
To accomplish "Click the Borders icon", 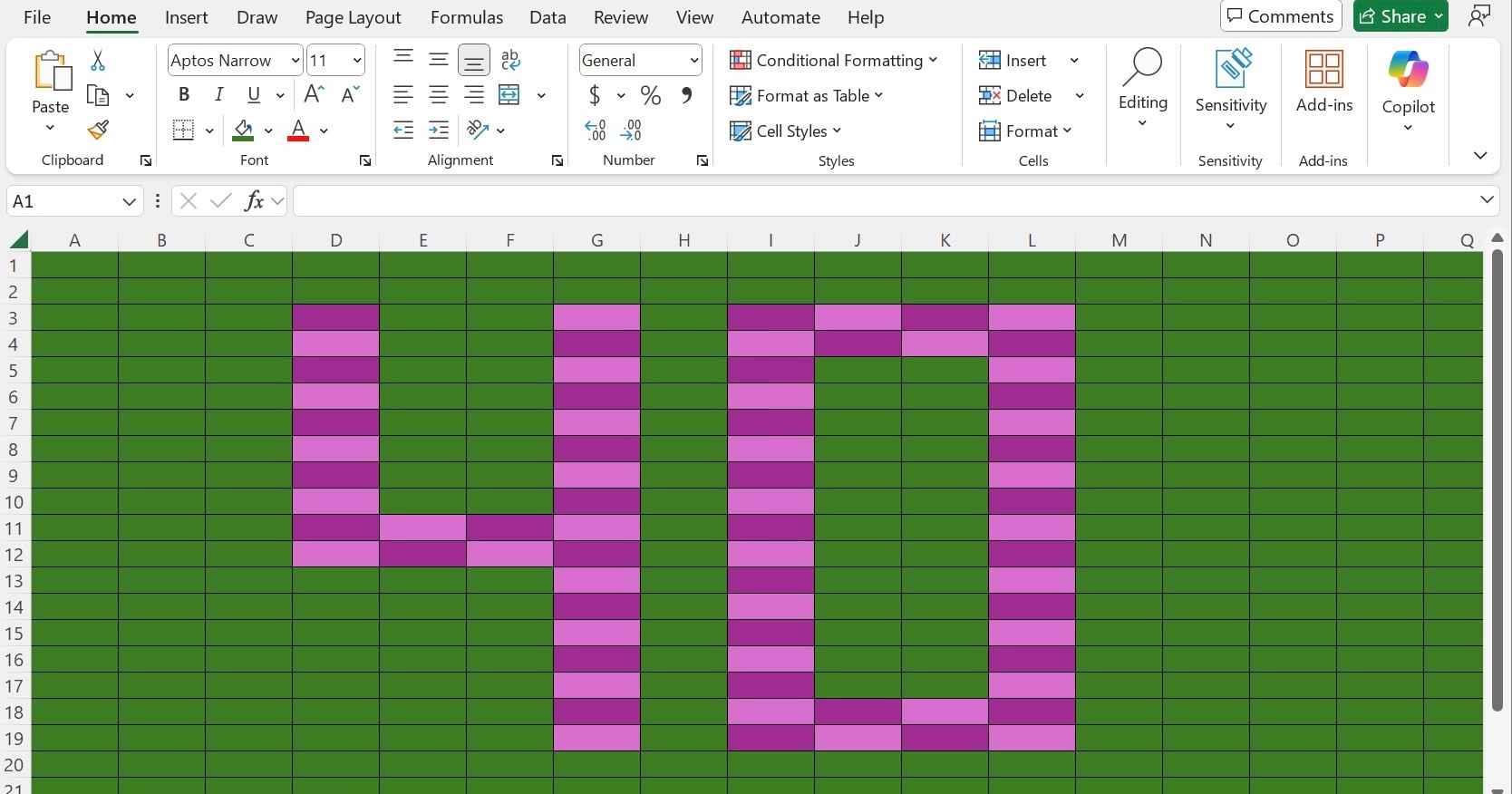I will (184, 131).
